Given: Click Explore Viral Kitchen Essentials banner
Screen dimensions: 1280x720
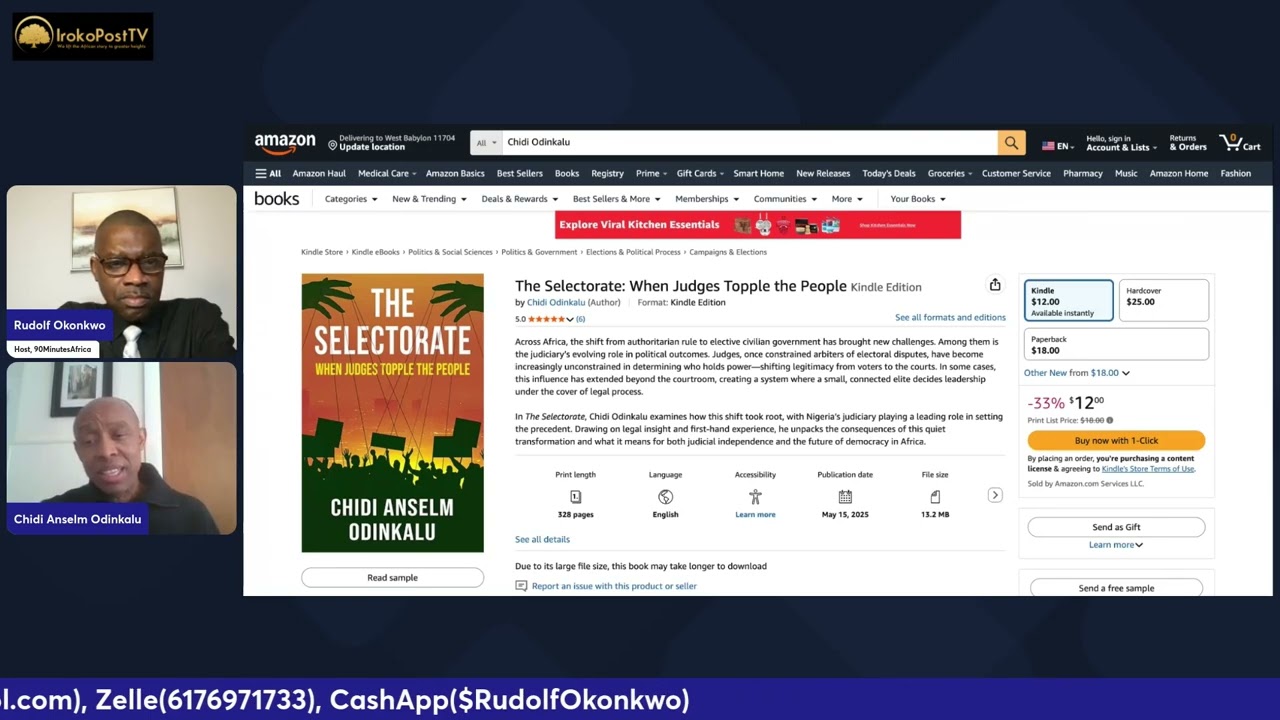Looking at the screenshot, I should (x=758, y=225).
